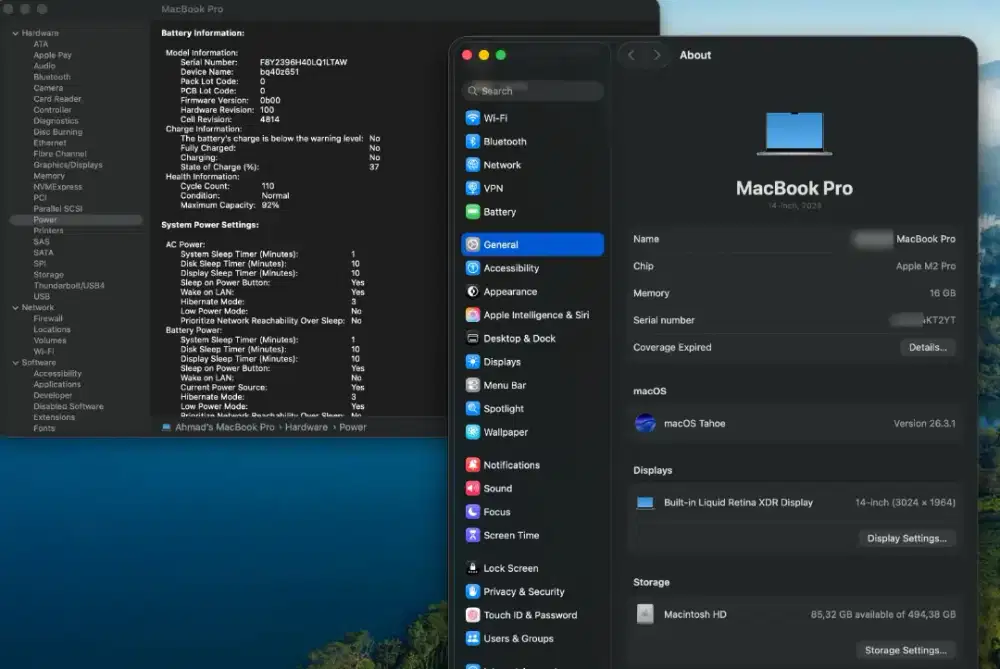
Task: Collapse the Hardware tree section
Action: pyautogui.click(x=15, y=34)
